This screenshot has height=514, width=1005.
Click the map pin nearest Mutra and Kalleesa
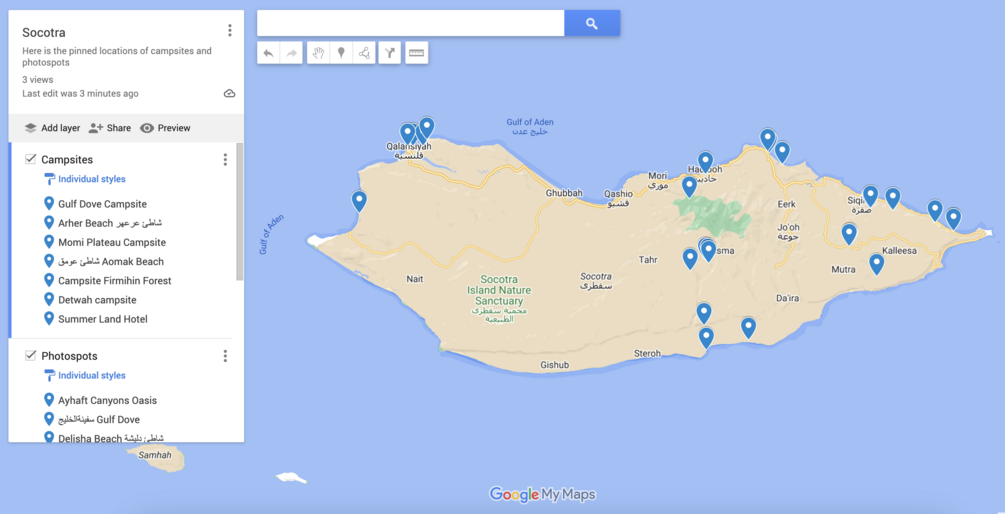tap(877, 264)
